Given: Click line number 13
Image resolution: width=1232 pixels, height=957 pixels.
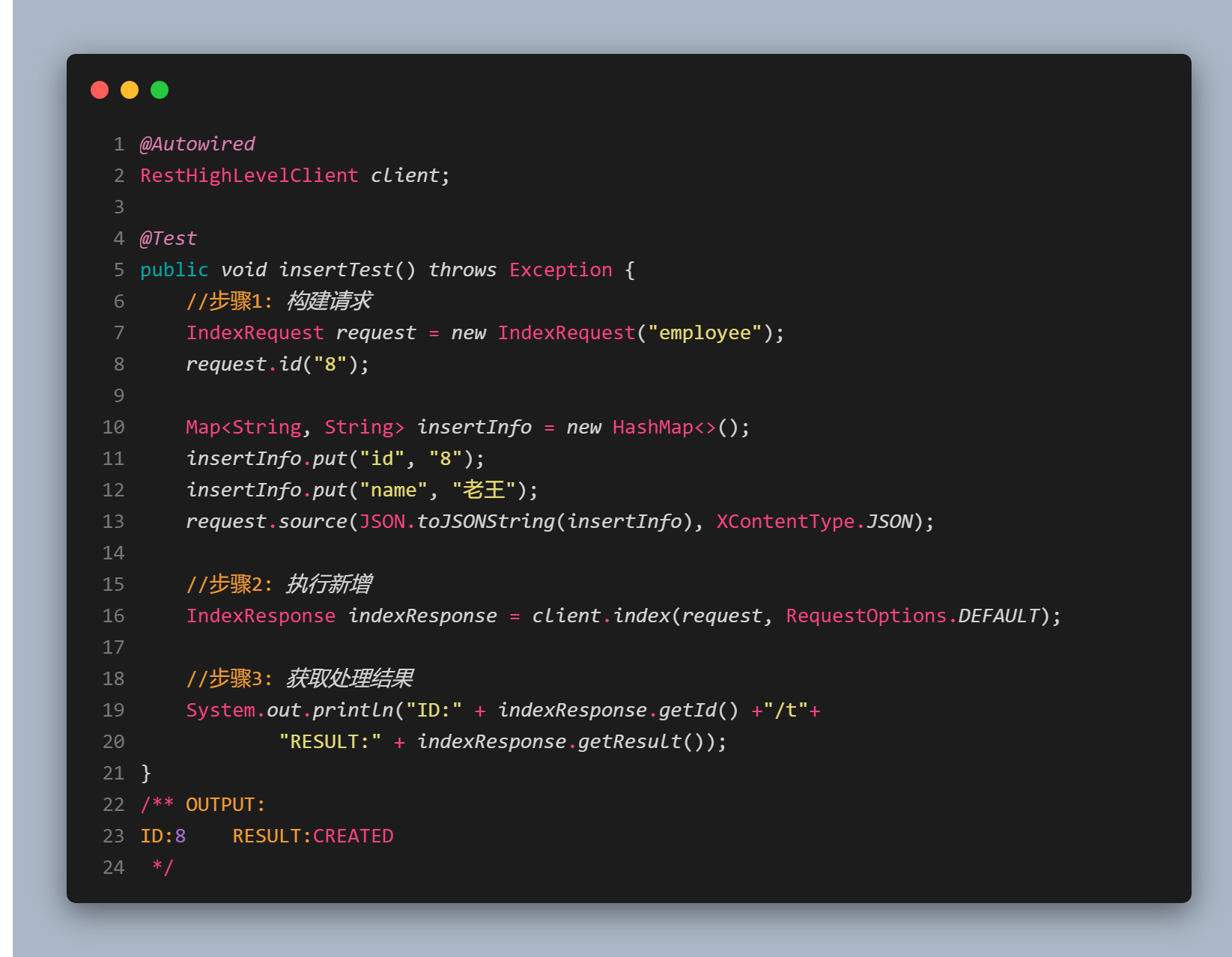Looking at the screenshot, I should click(113, 521).
